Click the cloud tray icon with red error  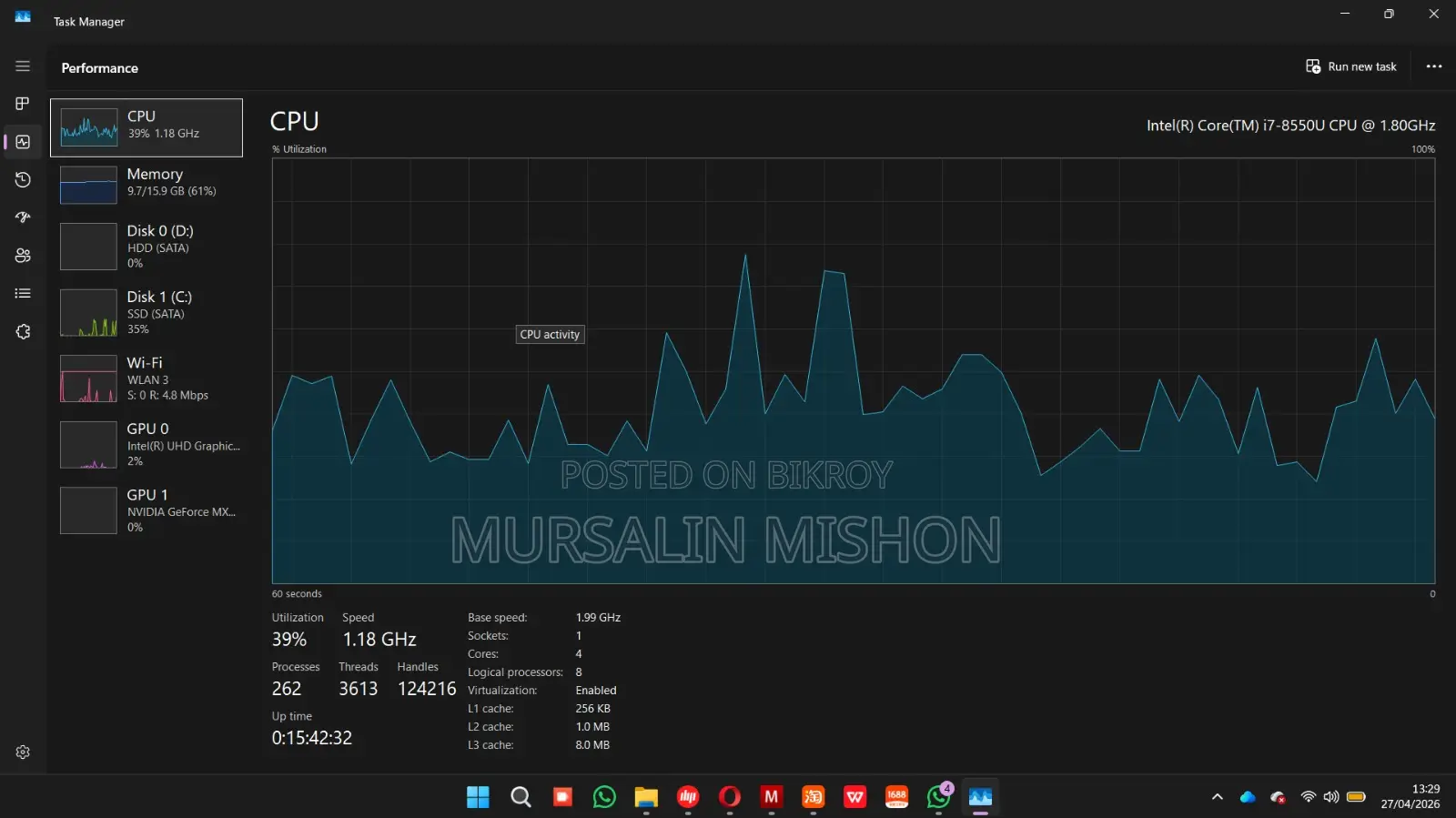(x=1278, y=797)
